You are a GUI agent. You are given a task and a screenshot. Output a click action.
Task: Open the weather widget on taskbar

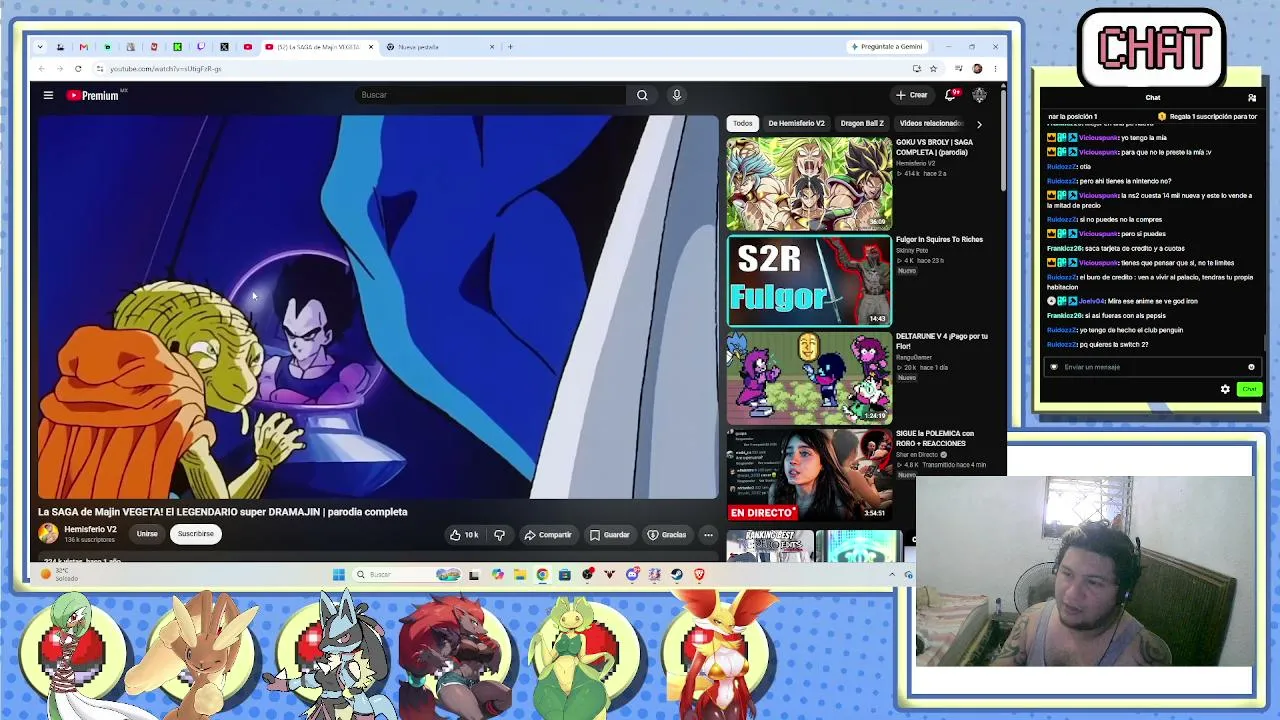pyautogui.click(x=59, y=574)
